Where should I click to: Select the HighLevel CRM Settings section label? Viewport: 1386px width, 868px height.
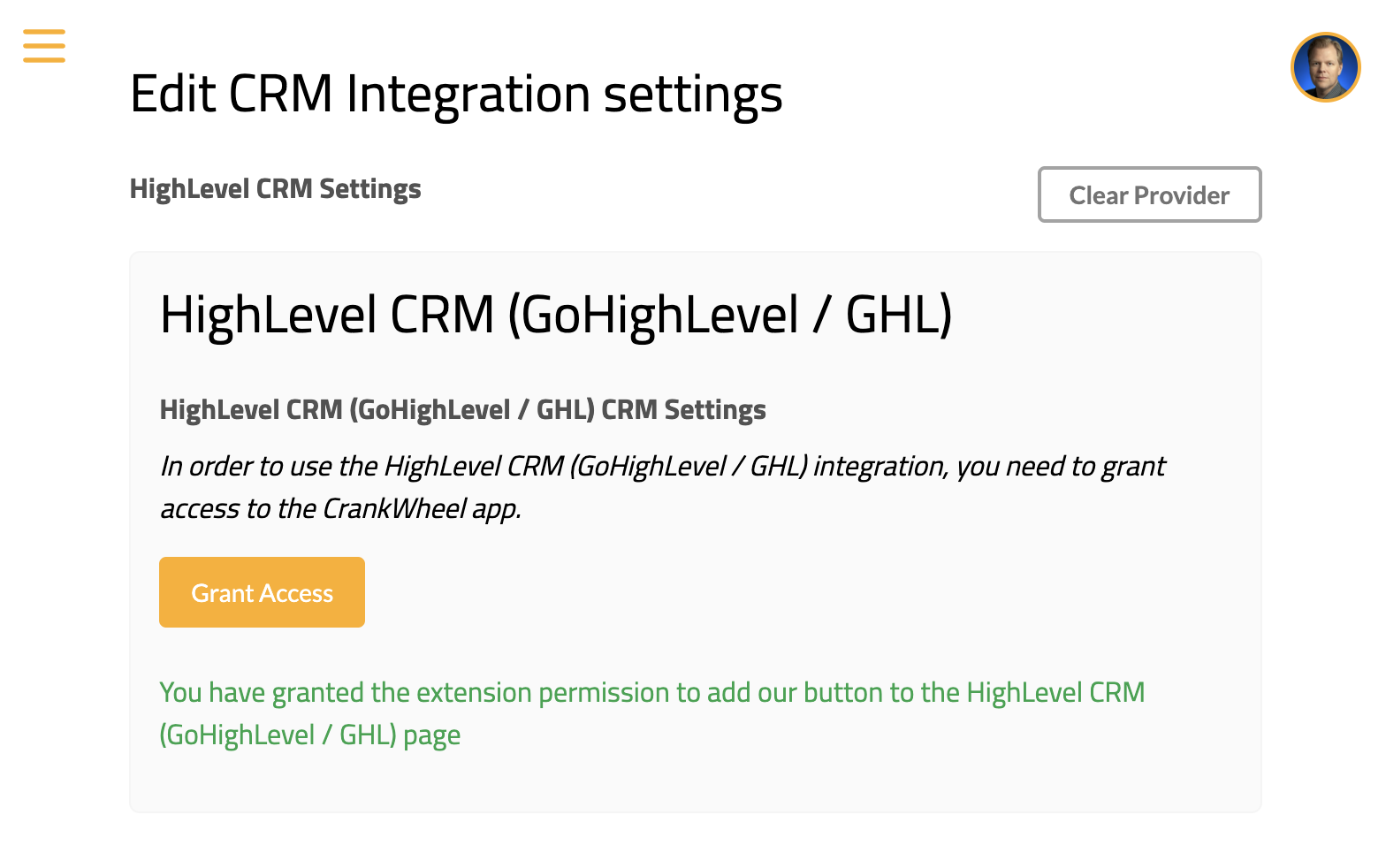275,189
